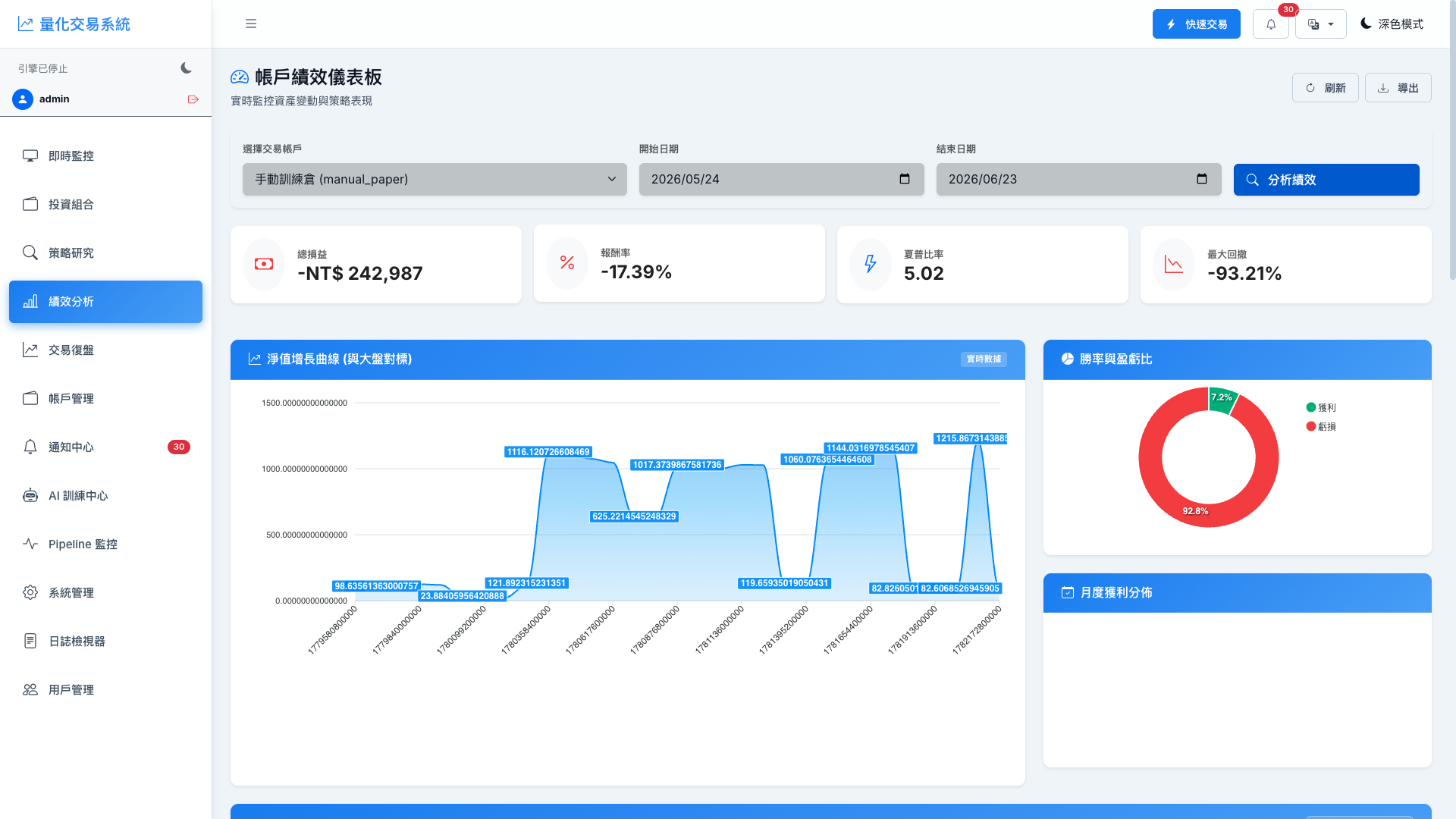Open the 開始日期 calendar picker icon
The image size is (1456, 819).
point(905,179)
